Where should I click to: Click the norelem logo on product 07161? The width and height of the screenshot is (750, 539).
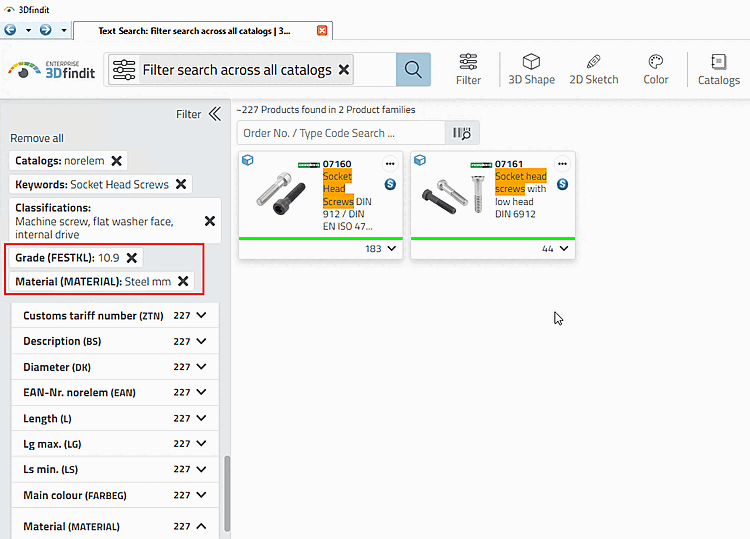[481, 165]
